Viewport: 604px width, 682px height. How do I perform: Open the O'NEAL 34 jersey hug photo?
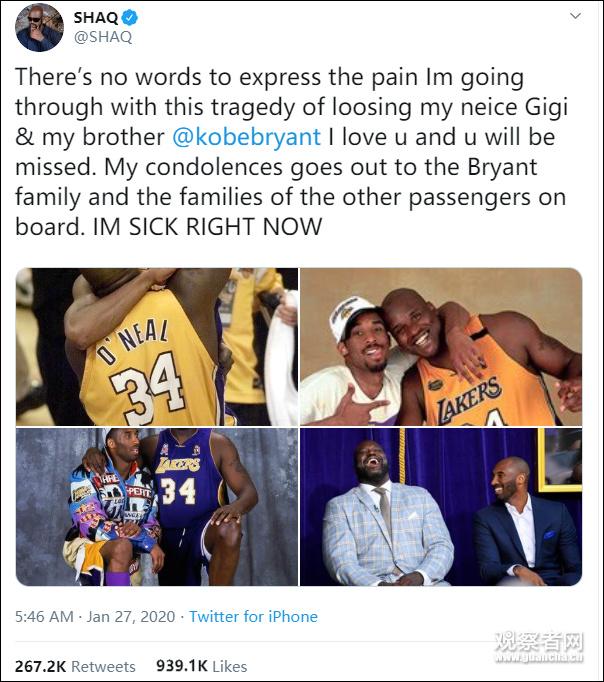pos(157,346)
